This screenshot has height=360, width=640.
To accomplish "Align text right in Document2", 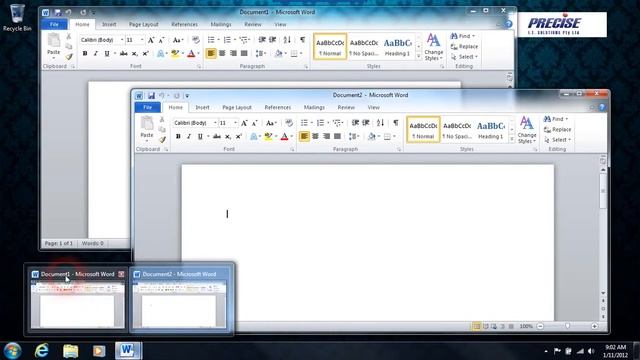I will [x=326, y=136].
